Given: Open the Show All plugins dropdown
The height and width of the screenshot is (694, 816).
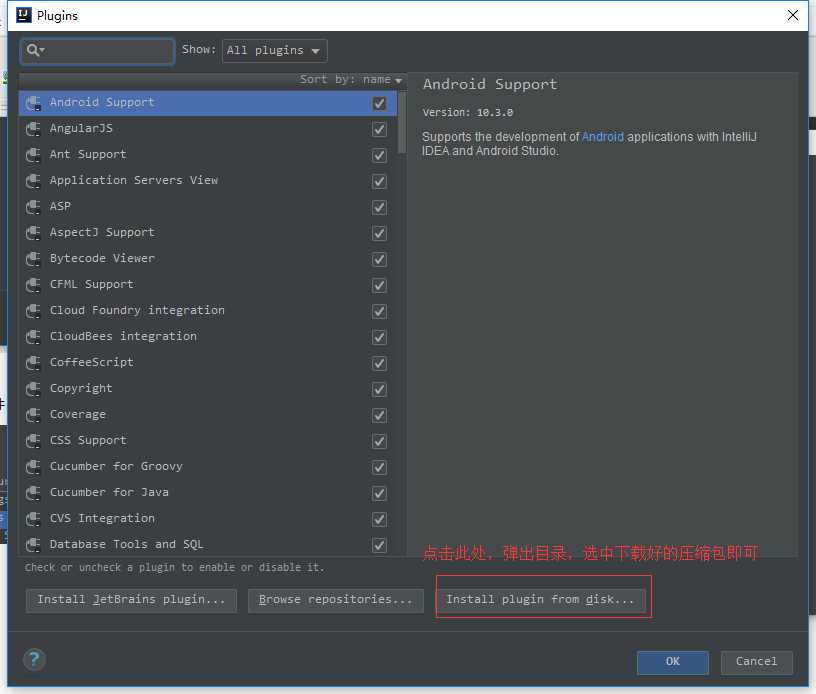Looking at the screenshot, I should 274,50.
